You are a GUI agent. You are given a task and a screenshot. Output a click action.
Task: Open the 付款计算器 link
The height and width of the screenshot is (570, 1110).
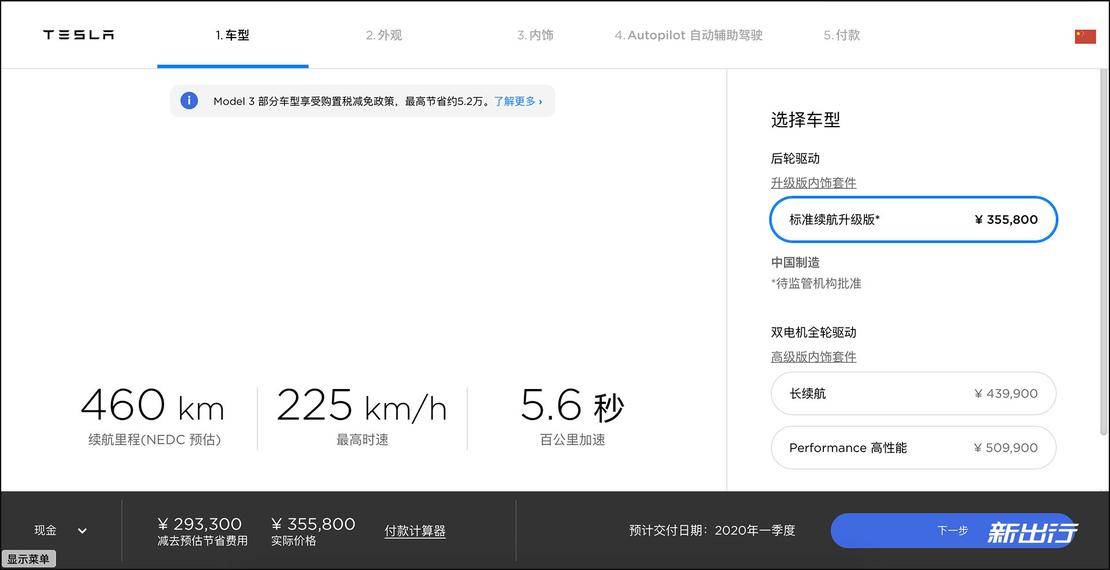tap(415, 530)
